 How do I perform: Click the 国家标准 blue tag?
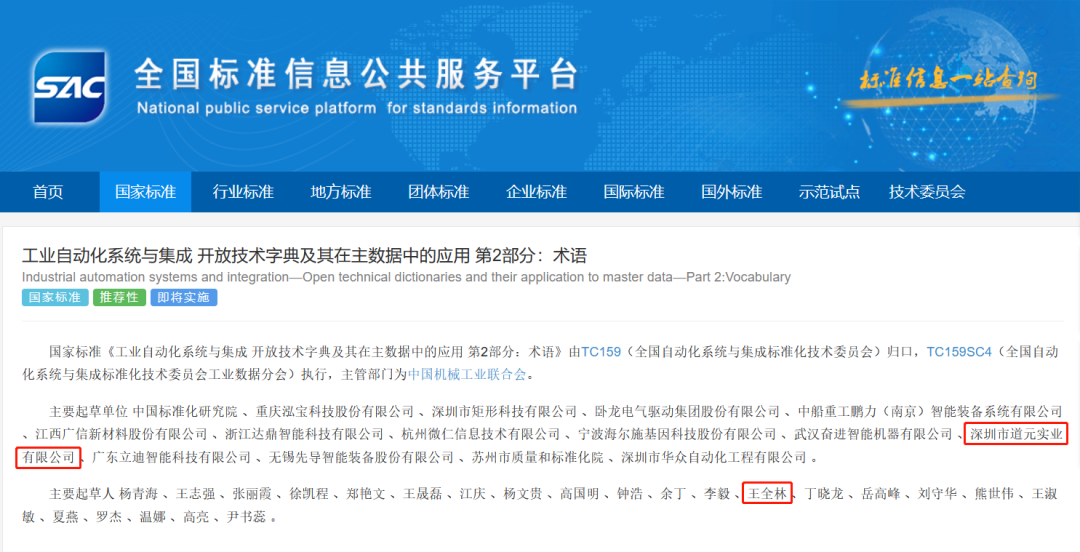click(55, 298)
